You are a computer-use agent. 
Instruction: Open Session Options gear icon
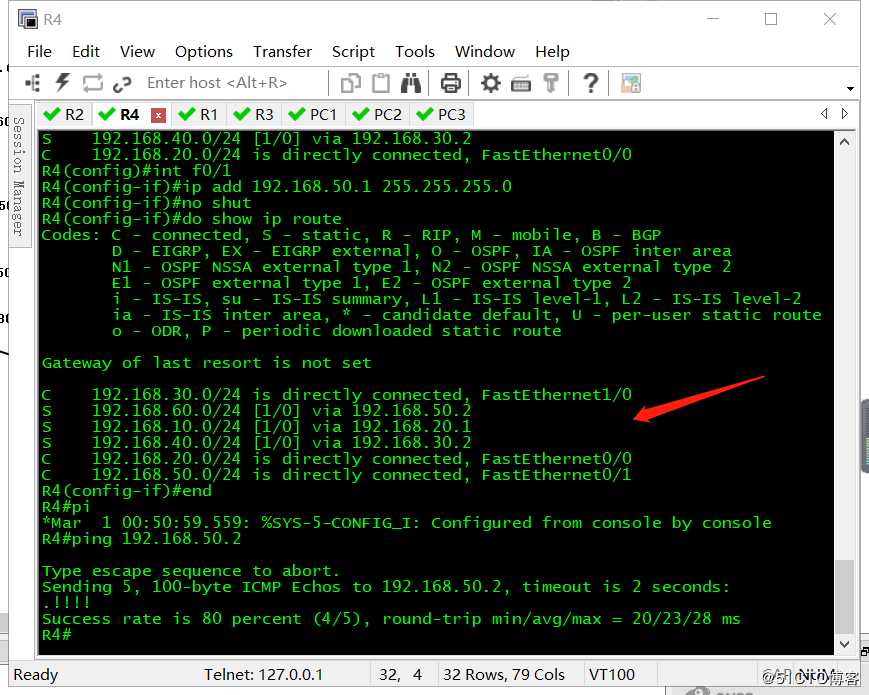[490, 83]
